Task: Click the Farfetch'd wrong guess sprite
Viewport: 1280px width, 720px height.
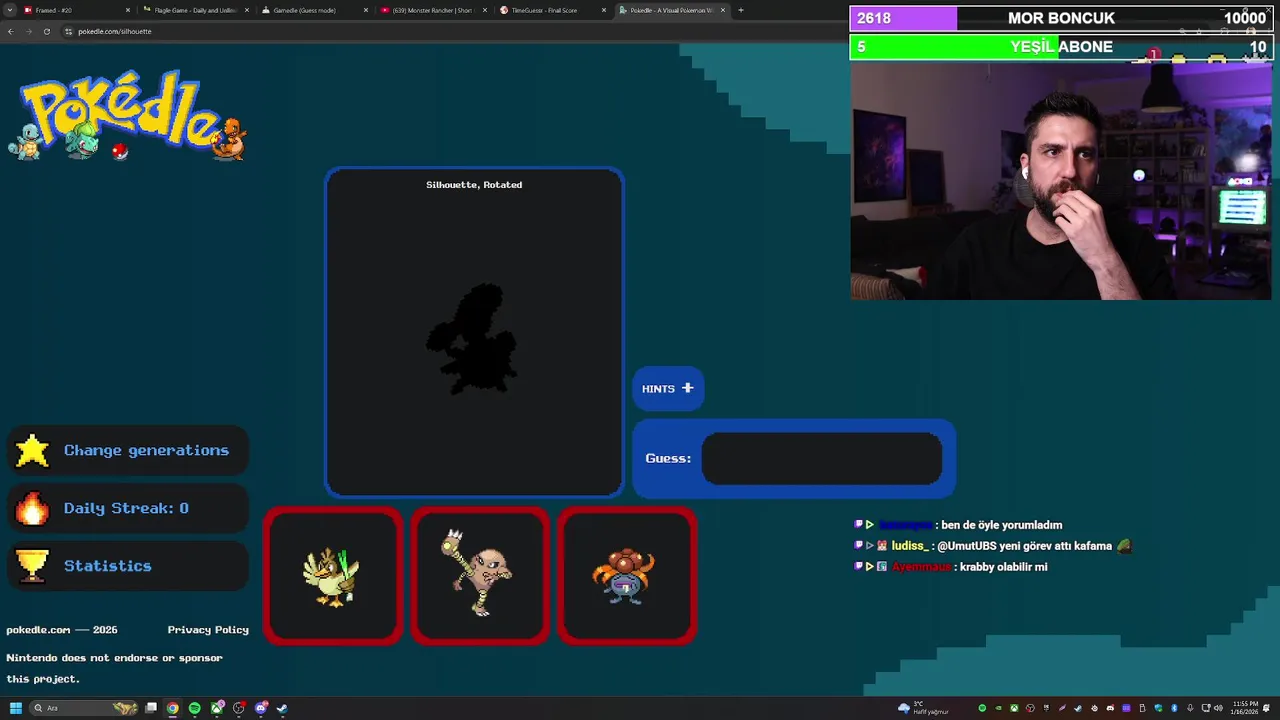Action: (x=332, y=576)
